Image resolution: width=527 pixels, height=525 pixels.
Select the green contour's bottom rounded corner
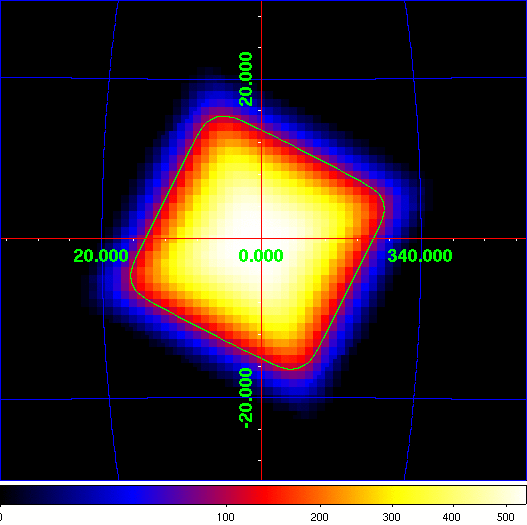[292, 368]
